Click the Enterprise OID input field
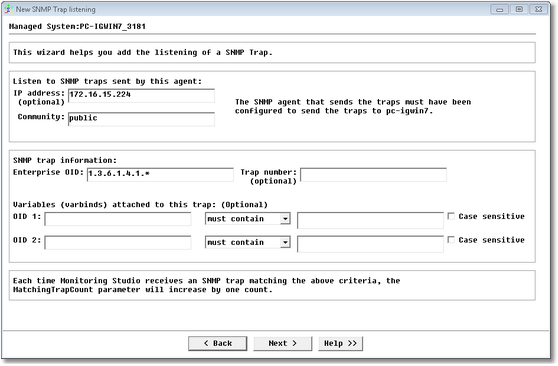Viewport: 558px width, 366px height. point(160,174)
